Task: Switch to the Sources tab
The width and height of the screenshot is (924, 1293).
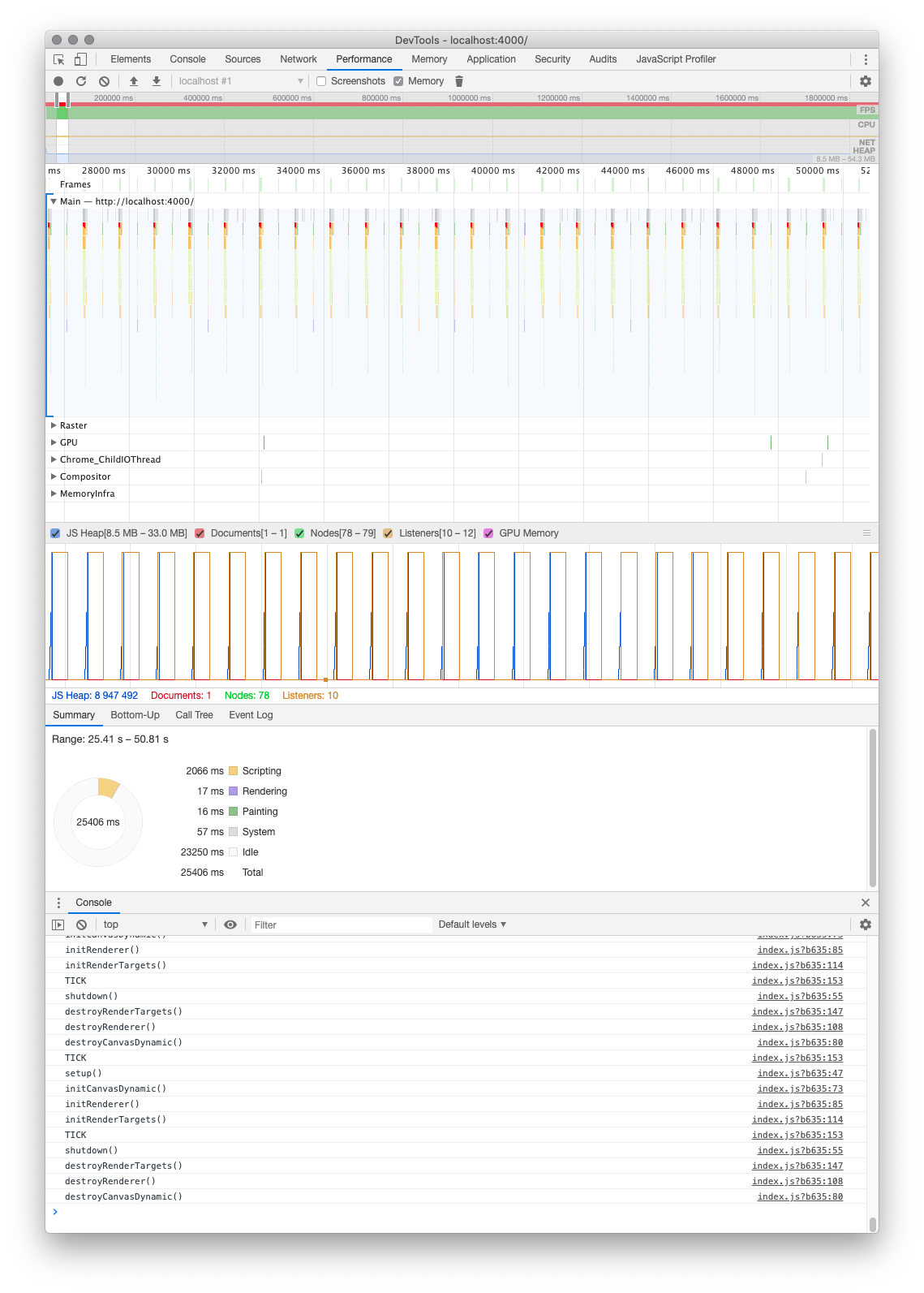Action: coord(243,59)
